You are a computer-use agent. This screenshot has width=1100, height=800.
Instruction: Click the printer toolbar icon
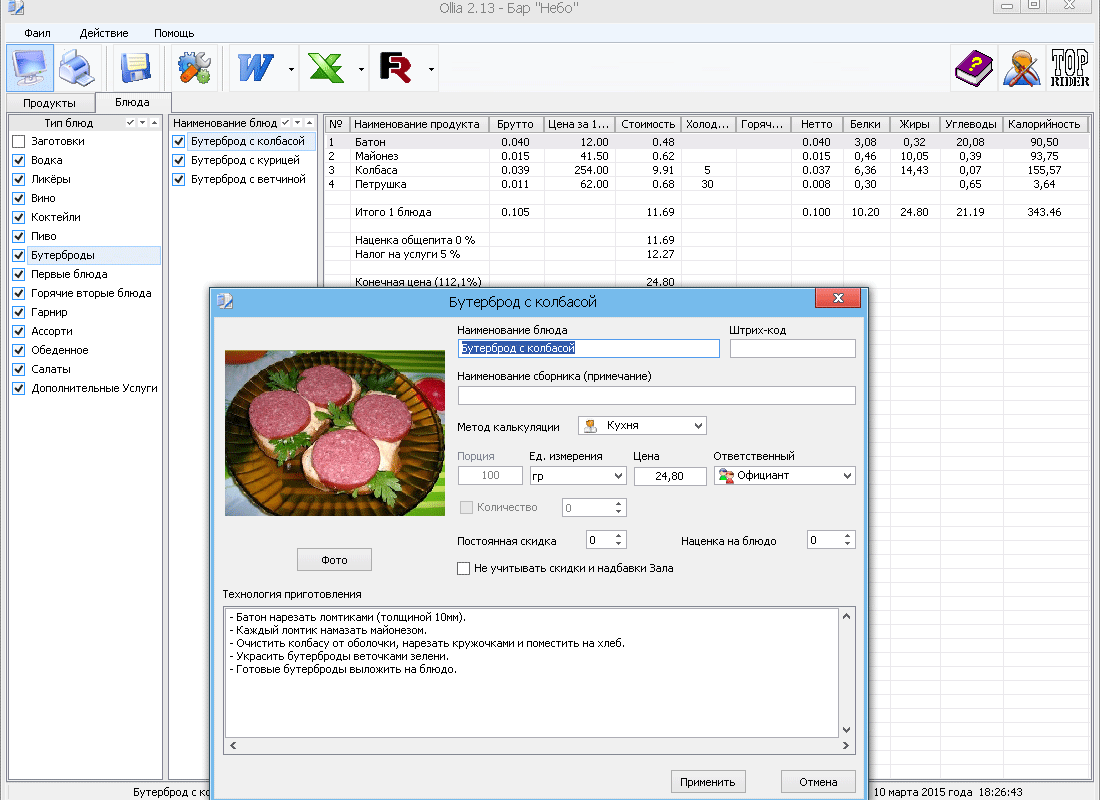(x=78, y=69)
